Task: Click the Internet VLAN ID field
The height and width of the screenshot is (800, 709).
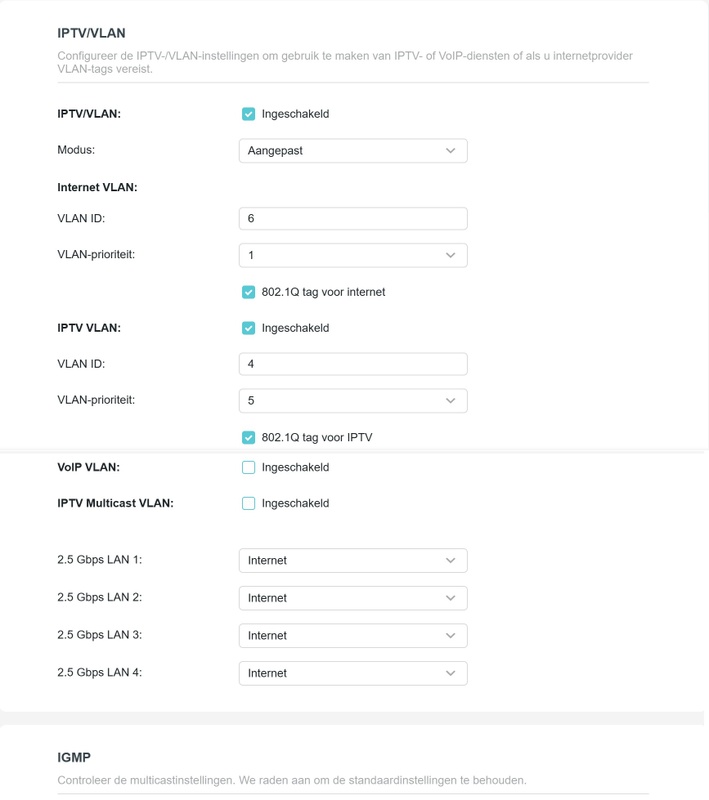Action: (x=352, y=218)
